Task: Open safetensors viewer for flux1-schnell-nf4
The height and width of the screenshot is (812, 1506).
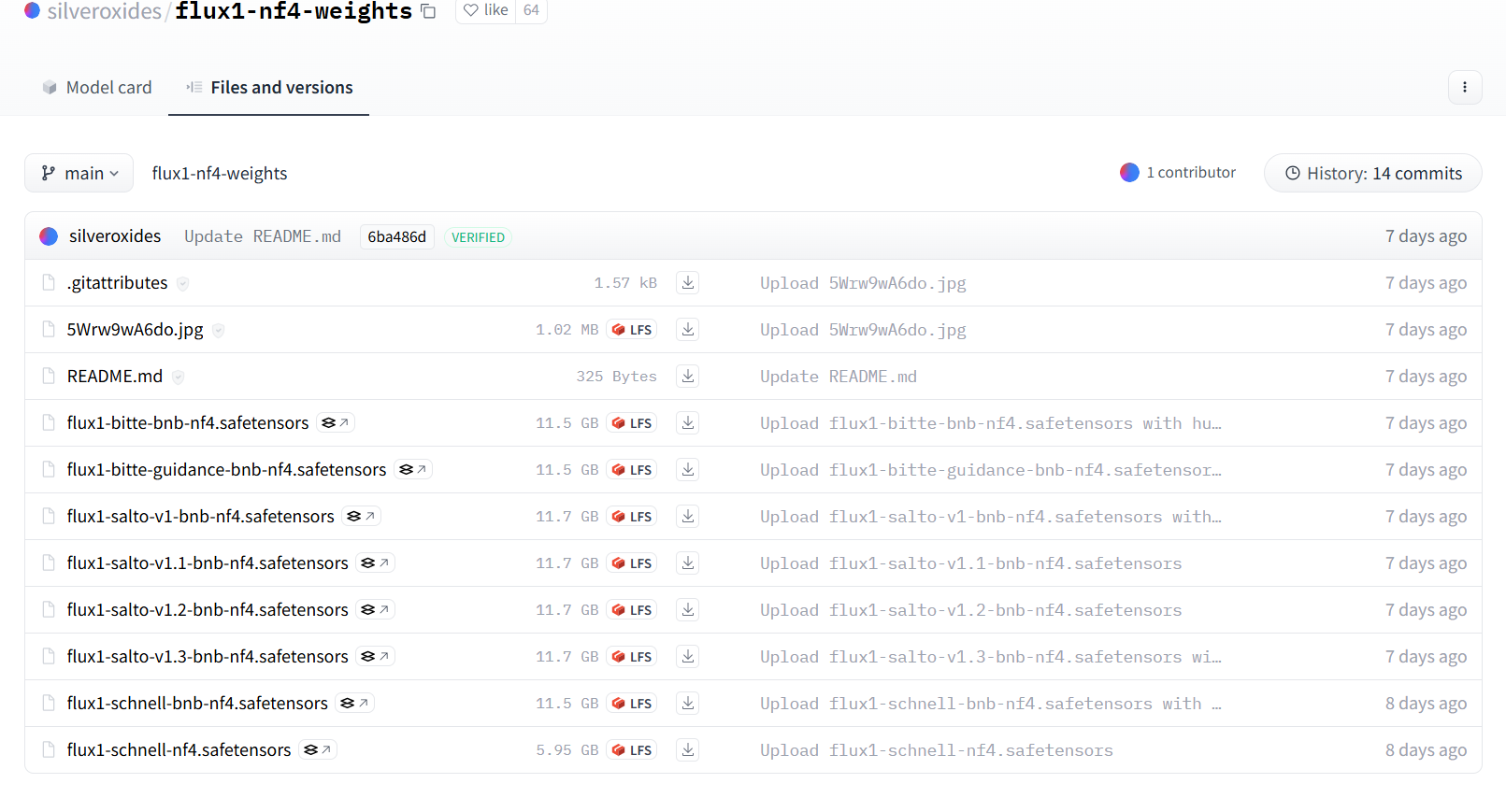Action: [x=318, y=750]
